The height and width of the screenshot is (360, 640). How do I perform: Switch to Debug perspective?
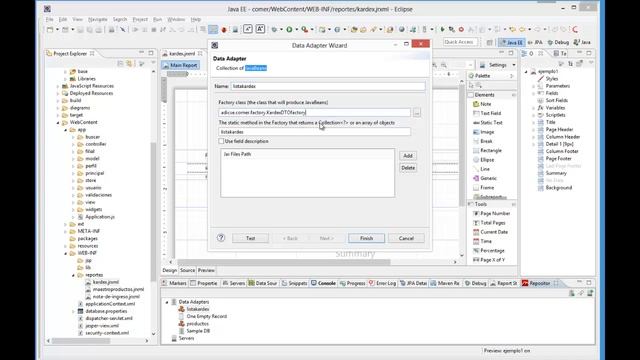[558, 42]
